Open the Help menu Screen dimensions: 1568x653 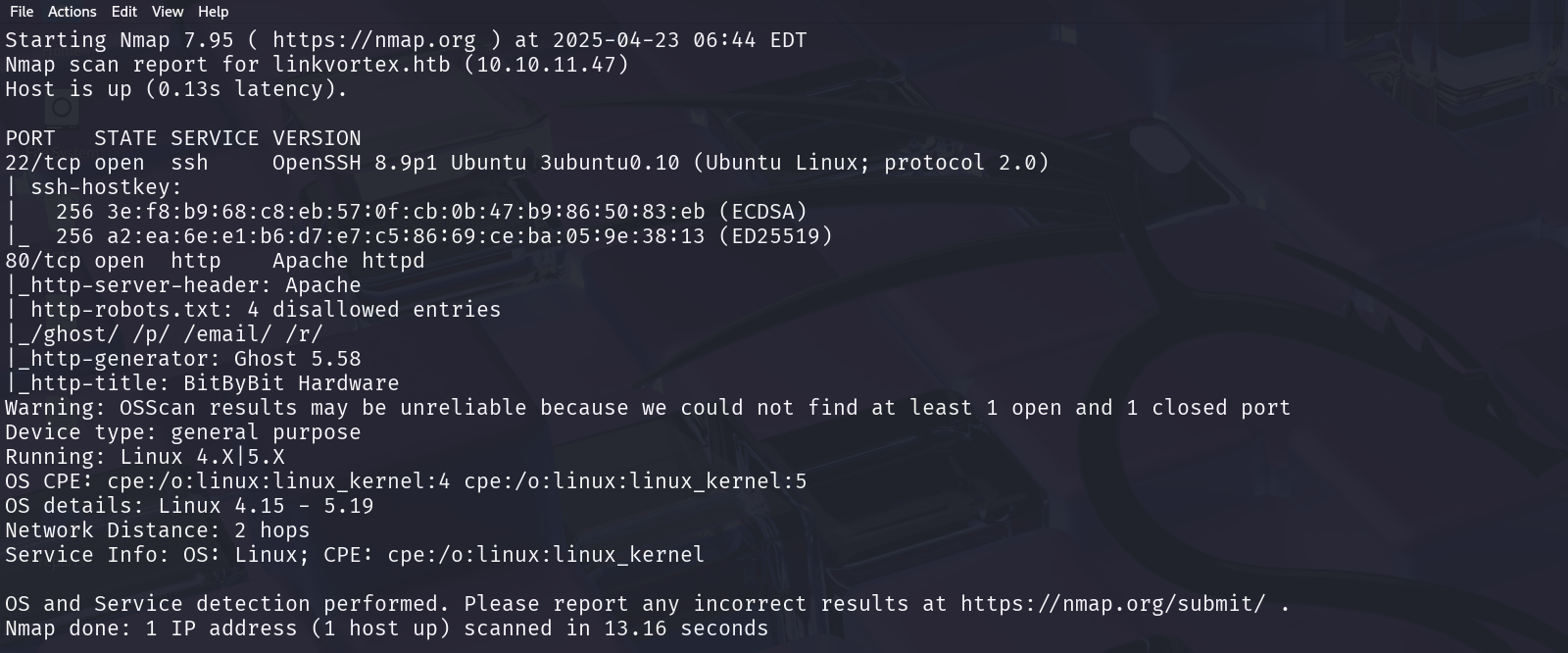pyautogui.click(x=214, y=12)
